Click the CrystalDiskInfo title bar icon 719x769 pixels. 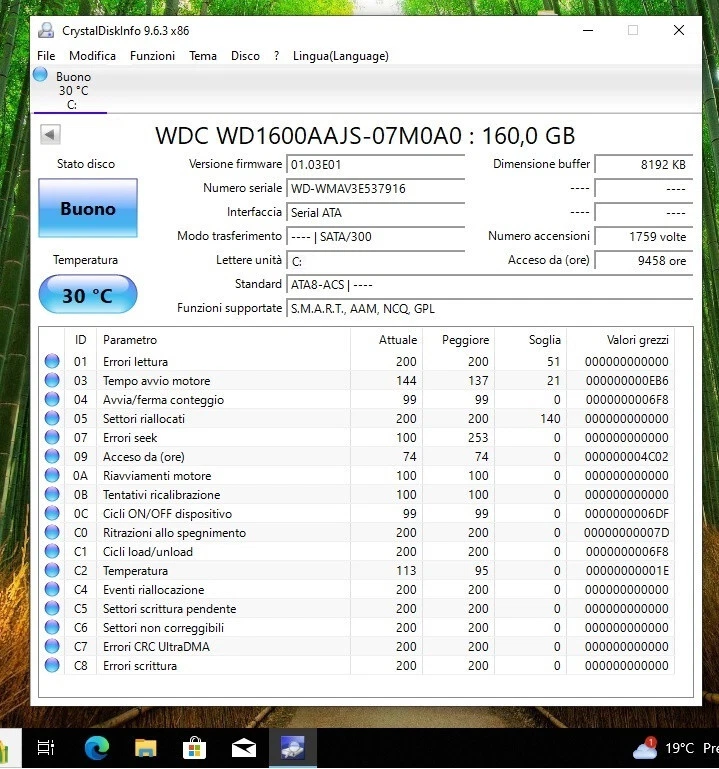[46, 30]
